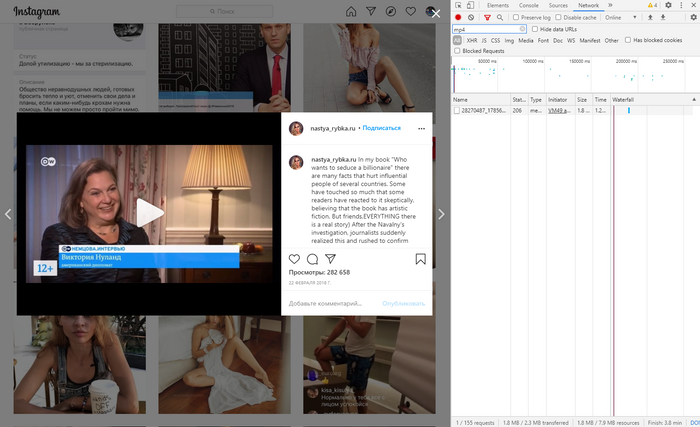This screenshot has height=427, width=700.
Task: Filter requests by JS type
Action: coord(484,40)
